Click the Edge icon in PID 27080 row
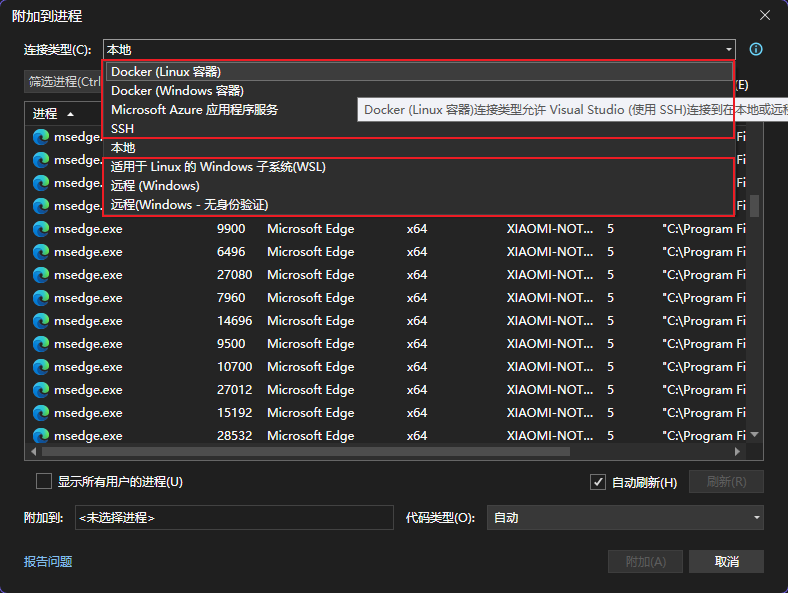The image size is (788, 593). 41,275
